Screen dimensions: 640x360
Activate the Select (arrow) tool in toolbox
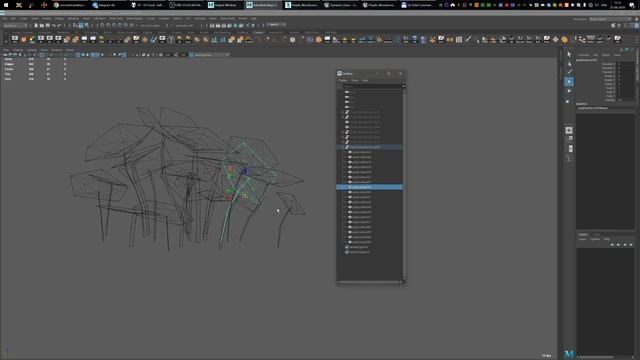[569, 54]
